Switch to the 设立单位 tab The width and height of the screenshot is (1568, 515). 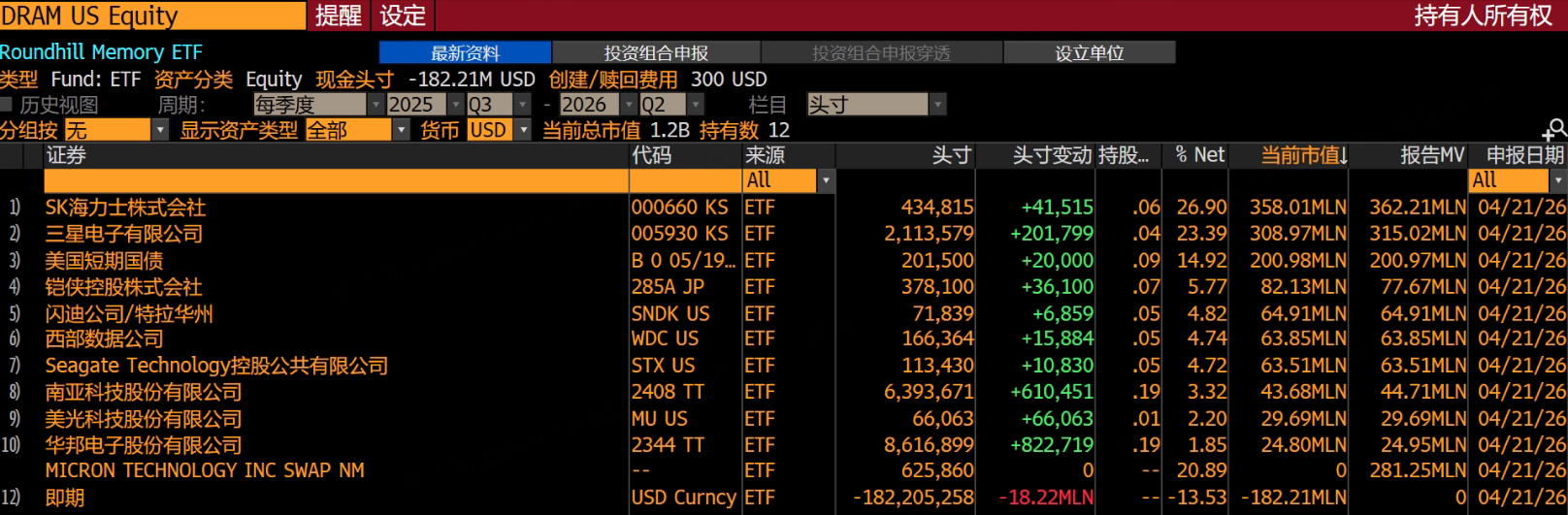(1090, 52)
